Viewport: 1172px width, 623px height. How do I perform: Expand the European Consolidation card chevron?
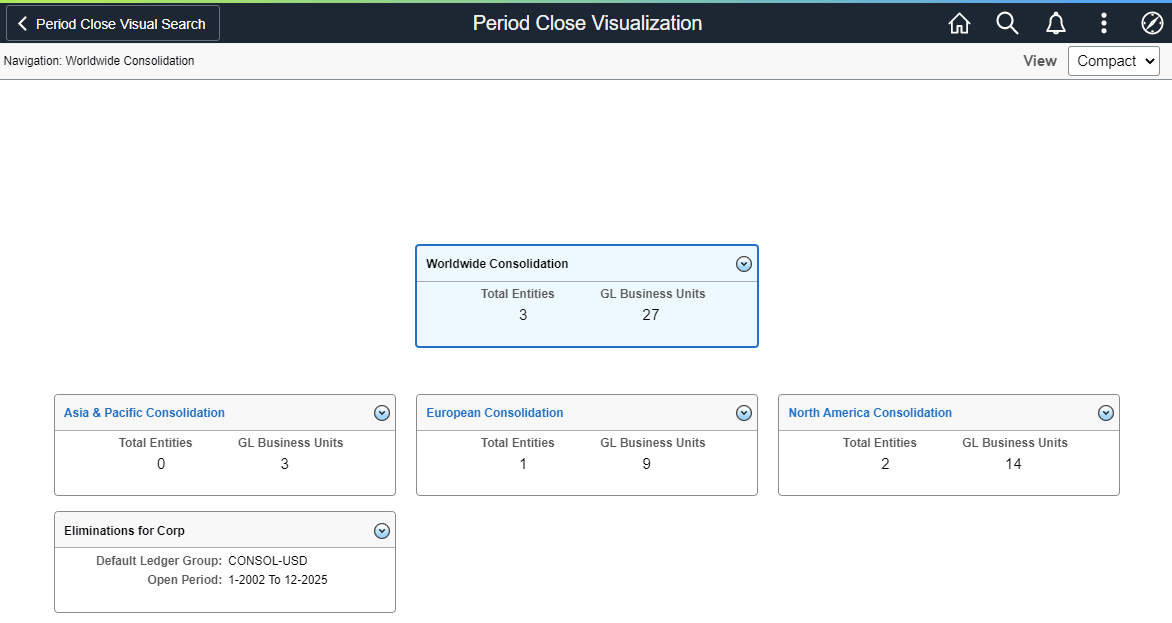744,412
